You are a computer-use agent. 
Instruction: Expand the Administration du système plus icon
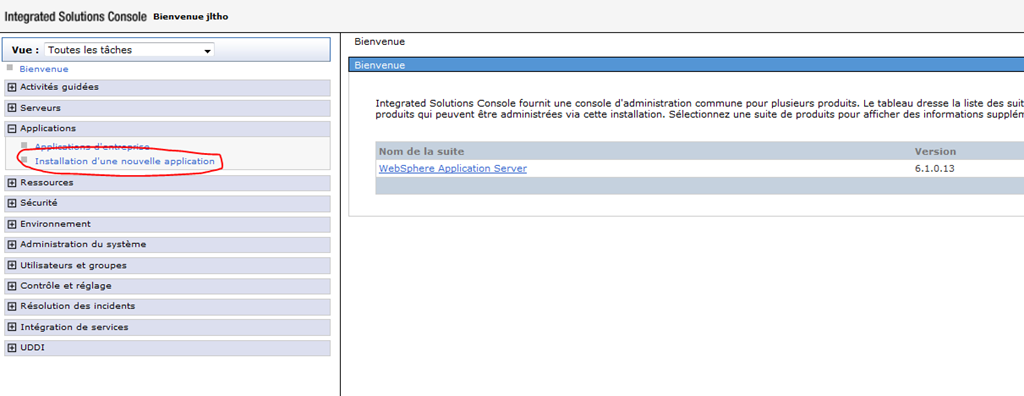11,244
